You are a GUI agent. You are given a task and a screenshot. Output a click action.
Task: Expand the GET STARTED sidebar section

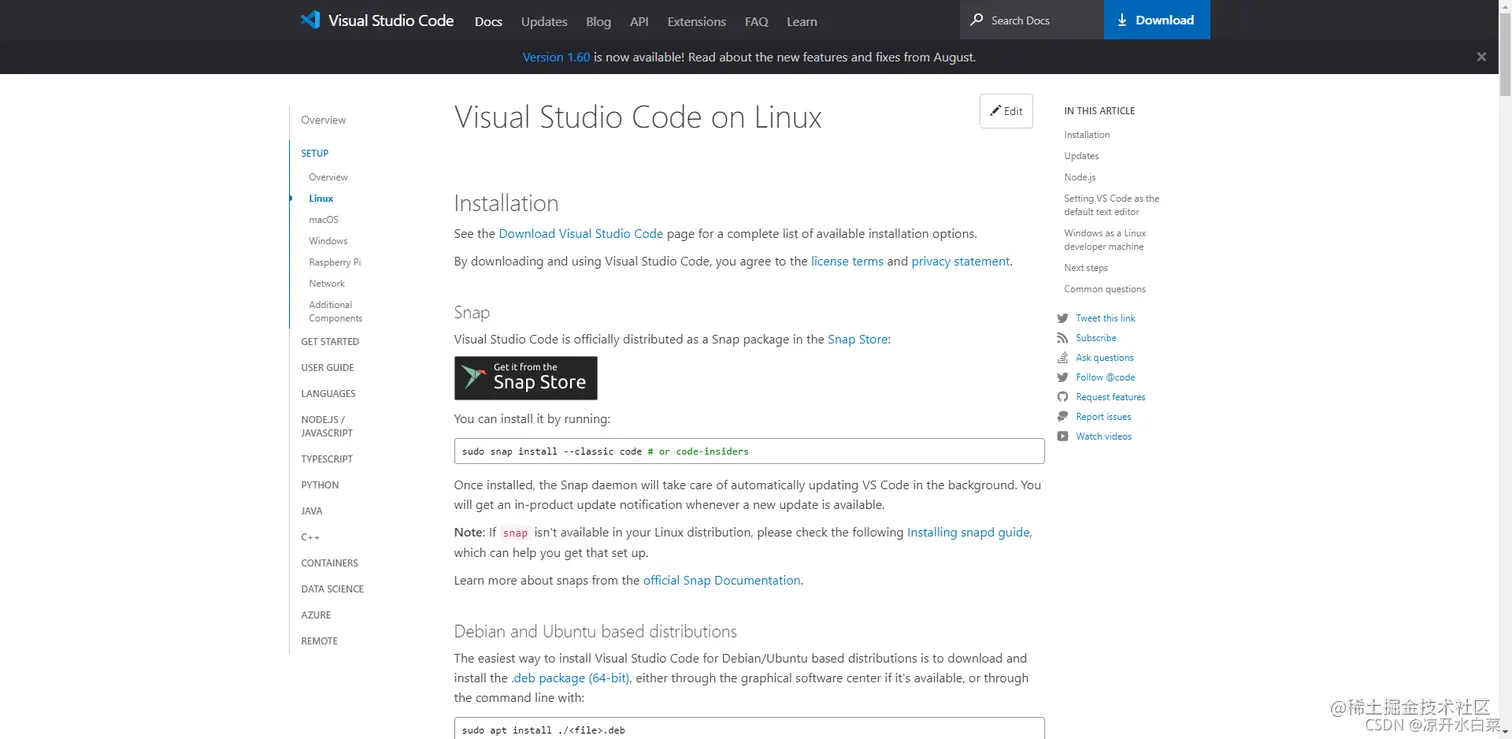(330, 342)
